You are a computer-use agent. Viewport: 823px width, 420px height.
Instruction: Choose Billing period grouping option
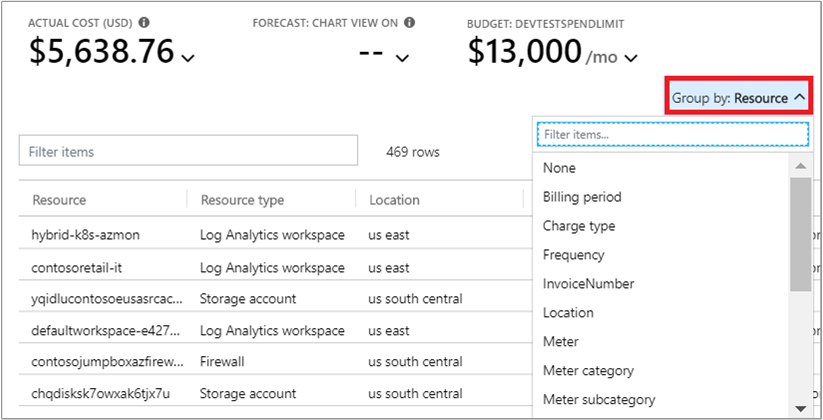point(582,197)
